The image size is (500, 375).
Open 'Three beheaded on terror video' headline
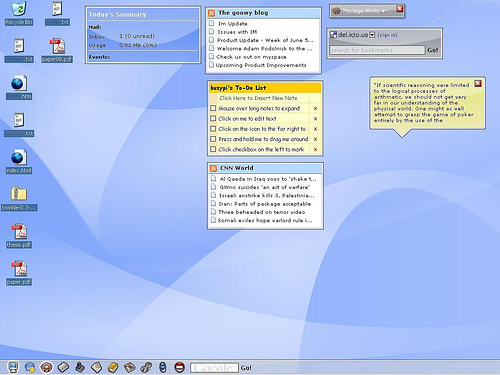click(262, 212)
